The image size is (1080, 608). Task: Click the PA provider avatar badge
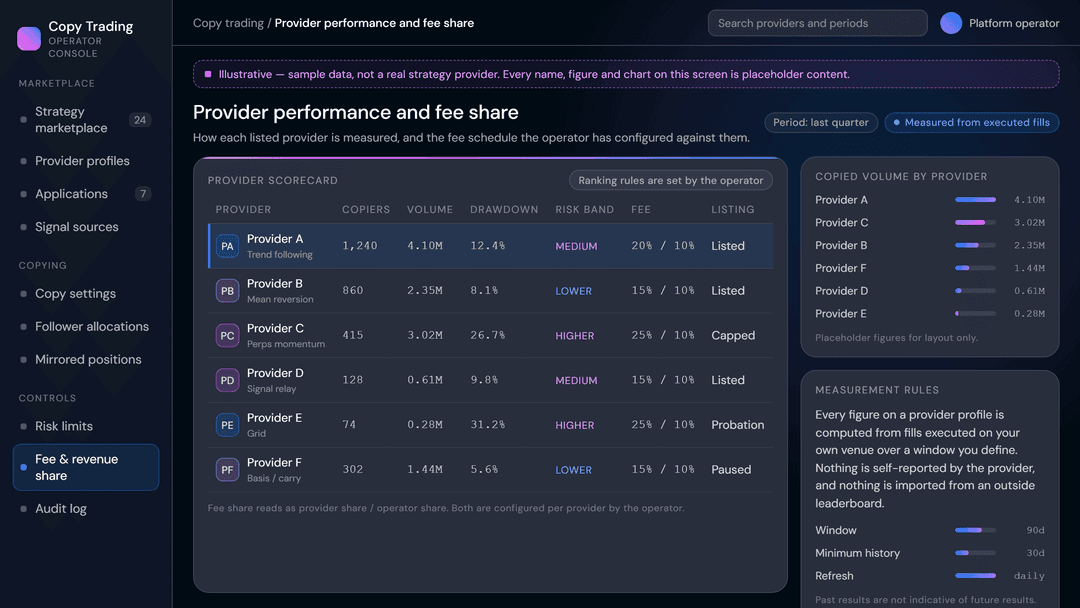point(227,246)
